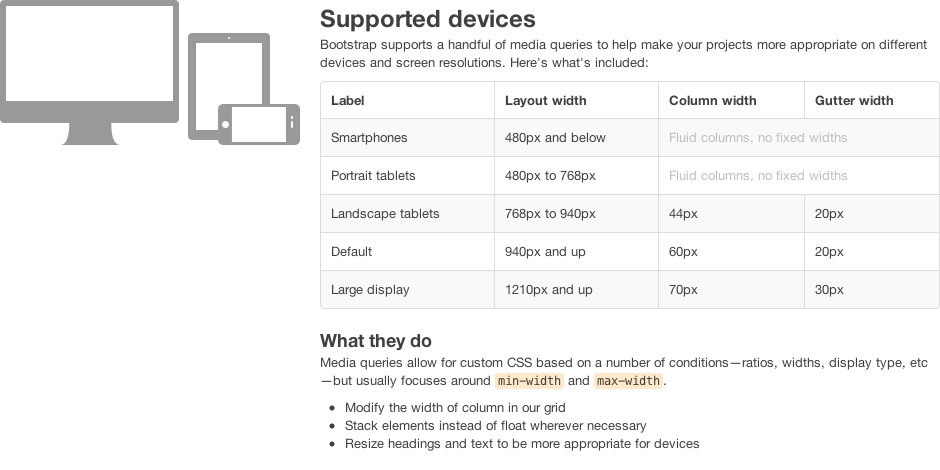Click the Stack elements bullet item
This screenshot has width=940, height=470.
(x=495, y=426)
